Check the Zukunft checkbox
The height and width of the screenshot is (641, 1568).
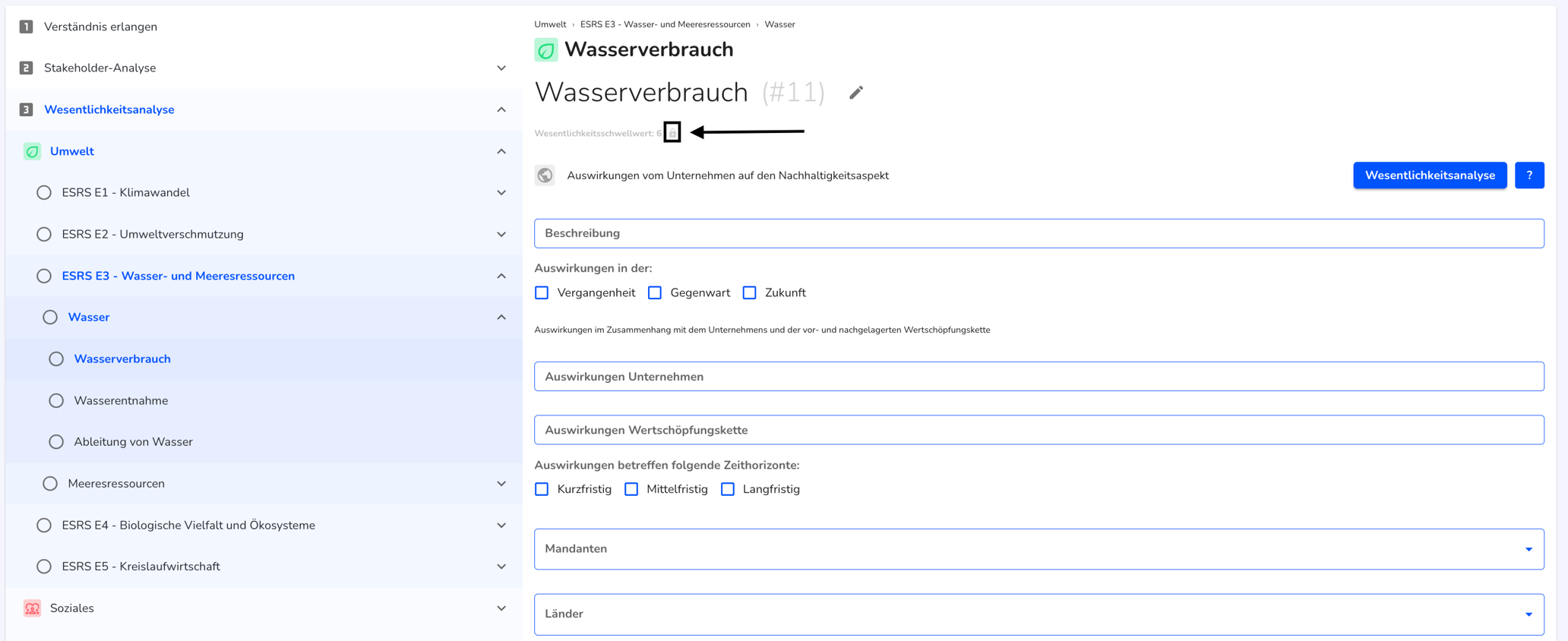tap(750, 293)
